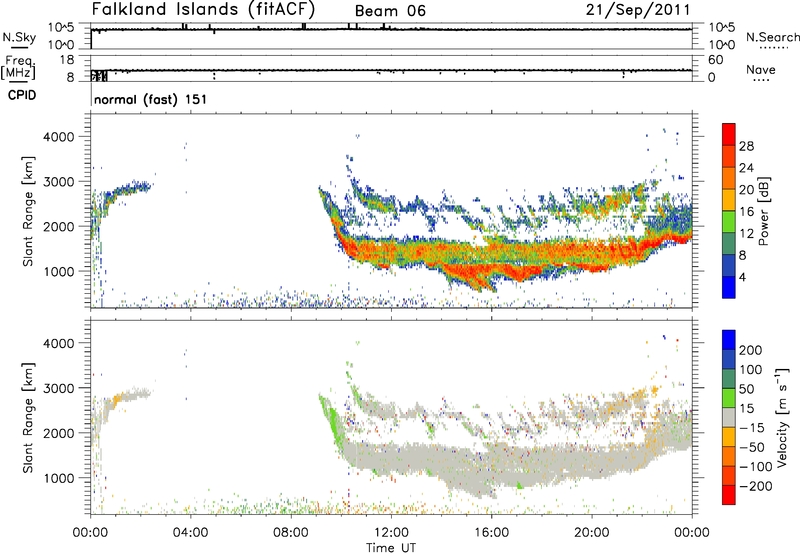Click the '-200' tick on velocity colorbar
Viewport: 800px width, 554px height.
click(756, 486)
